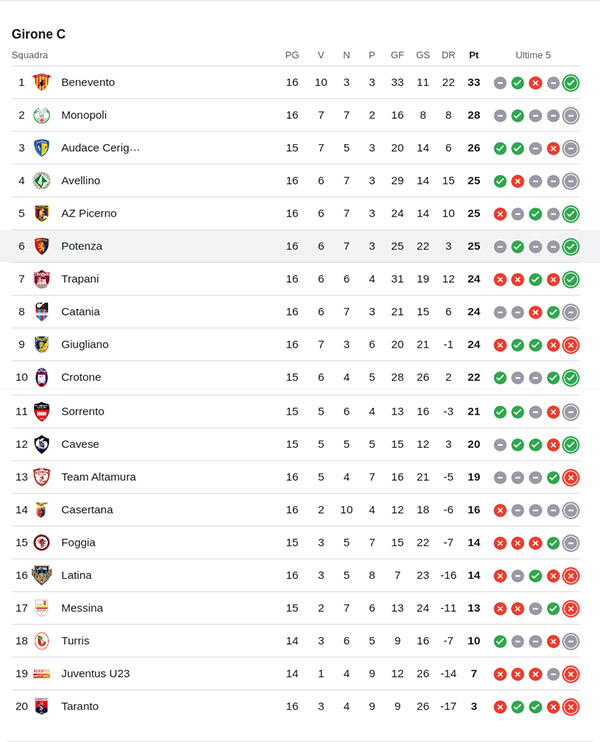Click the Potenza club badge
This screenshot has height=742, width=600.
click(42, 246)
